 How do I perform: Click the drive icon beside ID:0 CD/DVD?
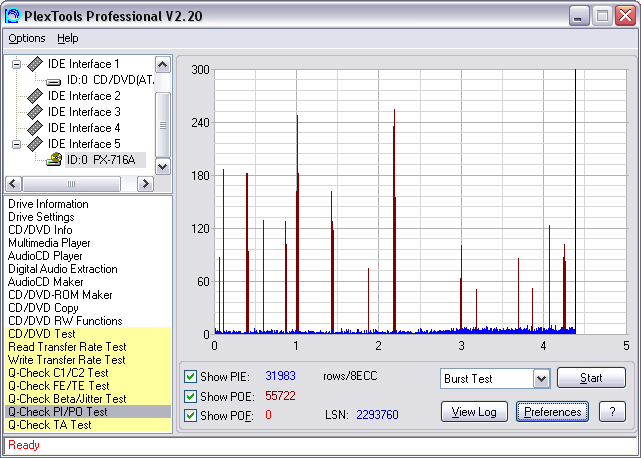tap(54, 82)
